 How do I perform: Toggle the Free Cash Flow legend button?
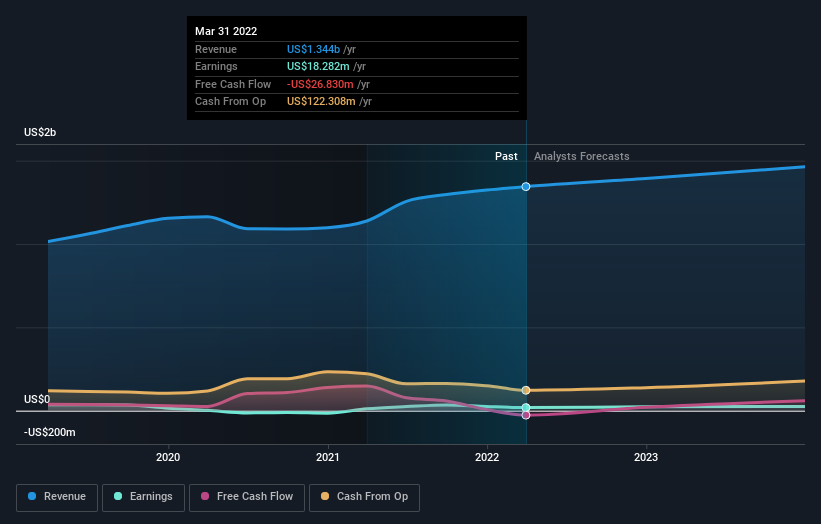(247, 497)
